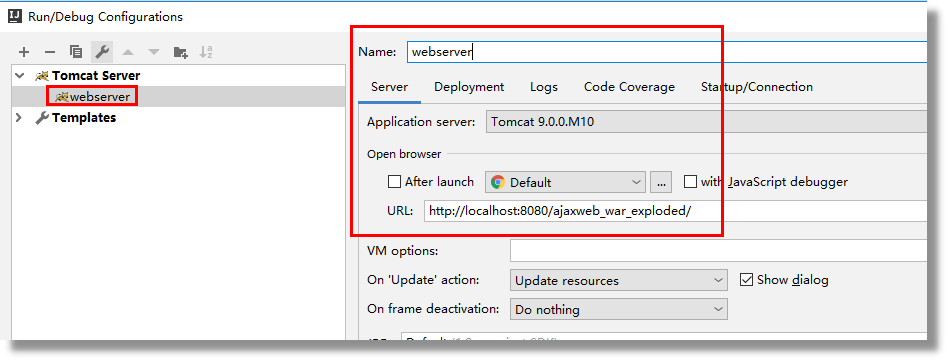Screen dimensions: 948x361
Task: Copy configuration icon in toolbar
Action: [76, 52]
